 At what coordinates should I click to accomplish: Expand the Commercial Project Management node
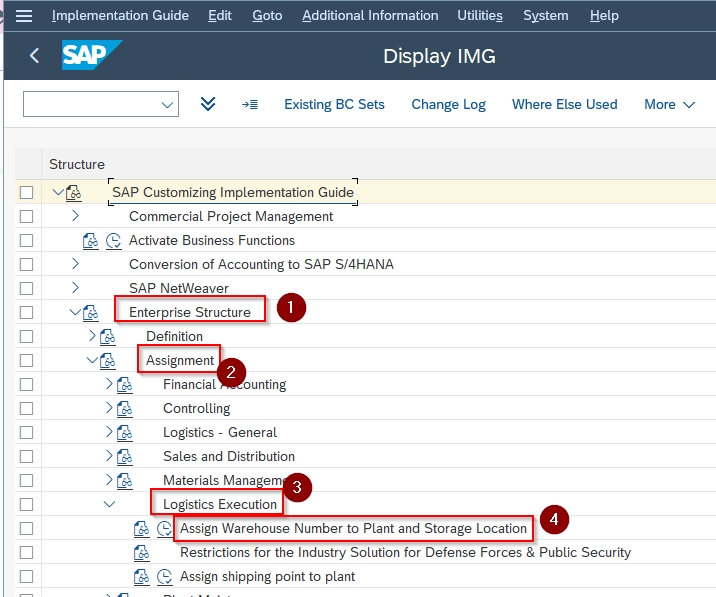[x=75, y=216]
